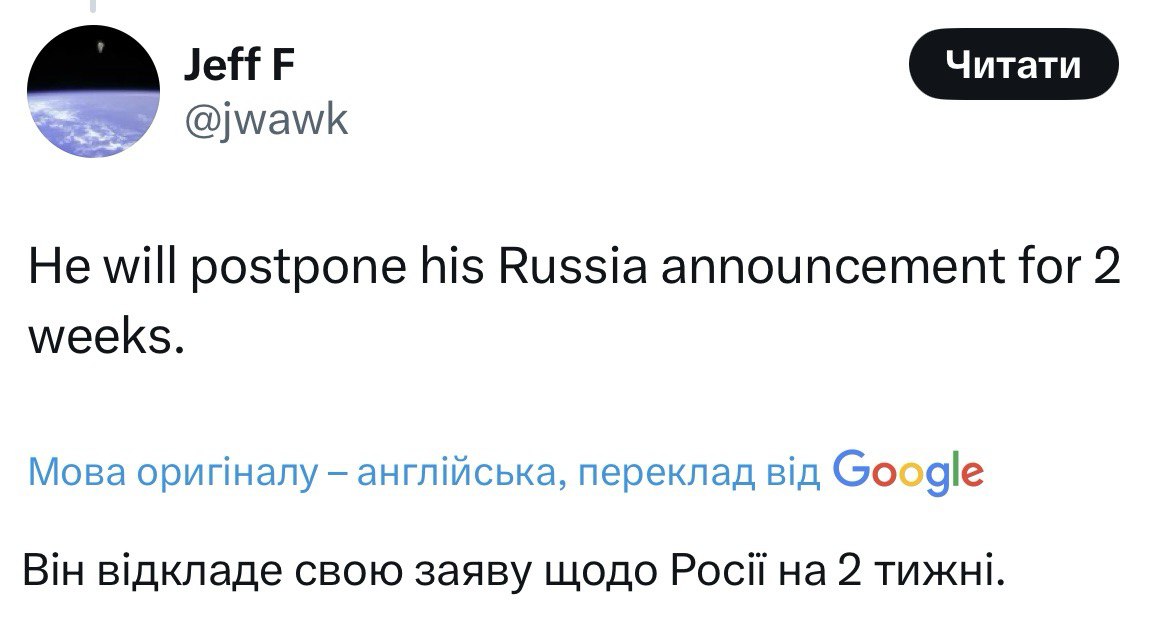Screen dimensions: 1170x624
Task: Click the Jeff F display name
Action: (x=240, y=67)
